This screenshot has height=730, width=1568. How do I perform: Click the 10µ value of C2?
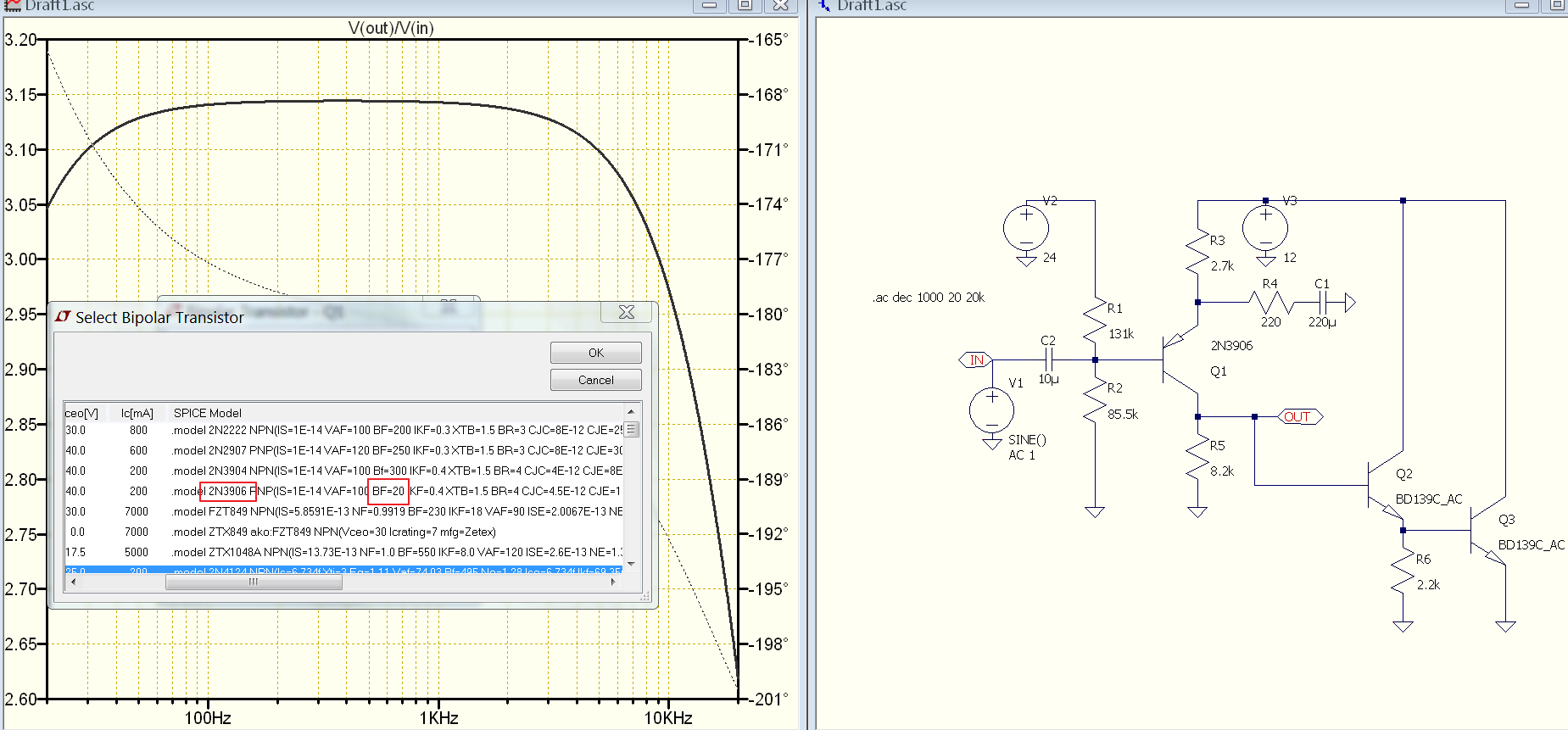1049,379
